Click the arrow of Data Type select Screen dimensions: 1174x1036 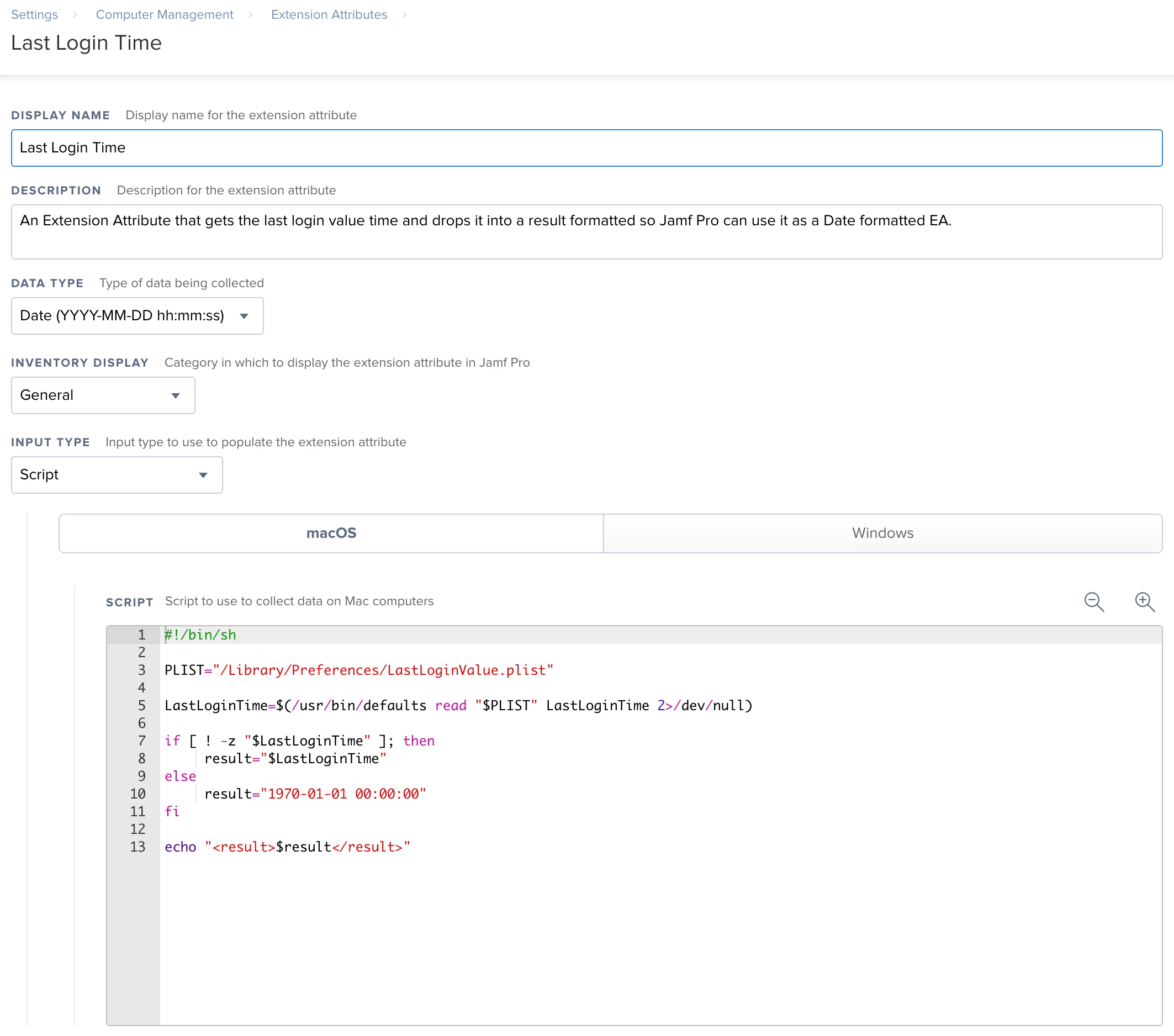tap(244, 316)
